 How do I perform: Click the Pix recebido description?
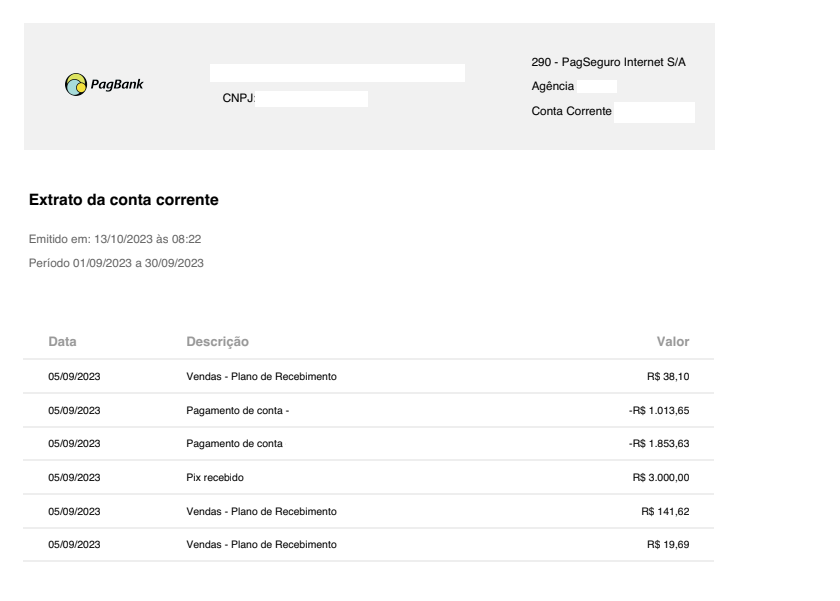coord(215,477)
